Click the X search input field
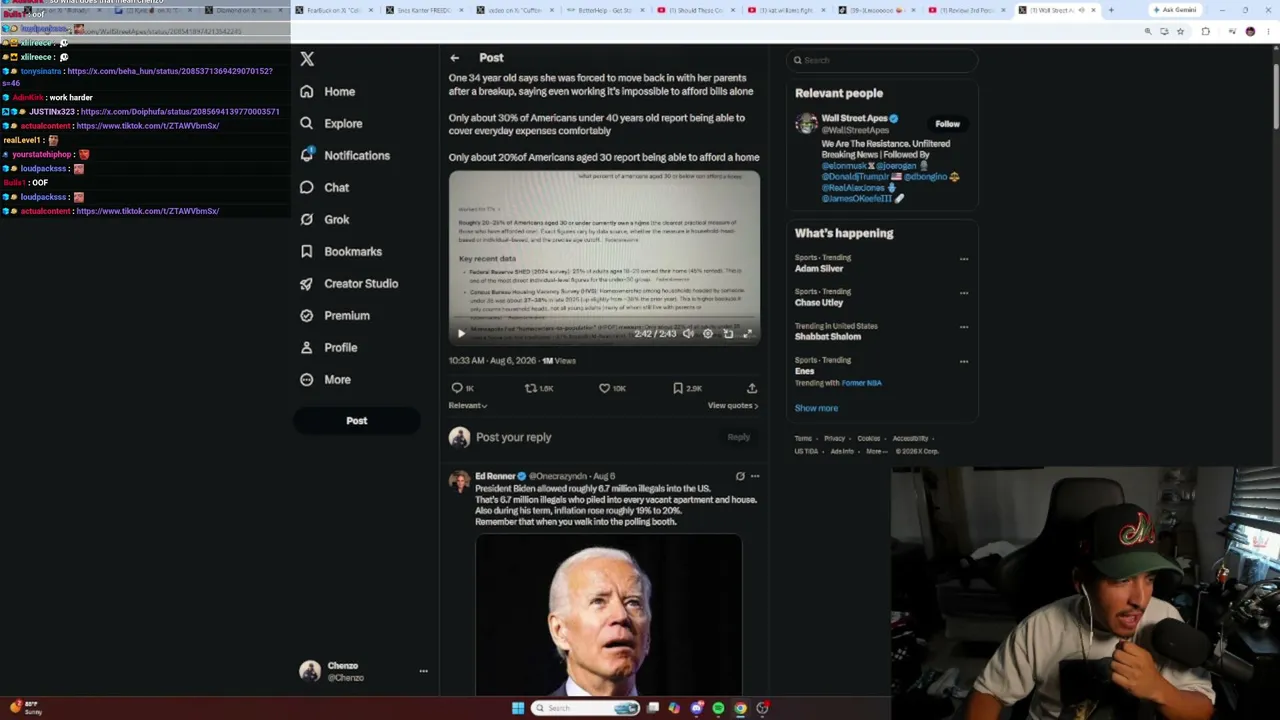This screenshot has height=720, width=1280. [881, 60]
